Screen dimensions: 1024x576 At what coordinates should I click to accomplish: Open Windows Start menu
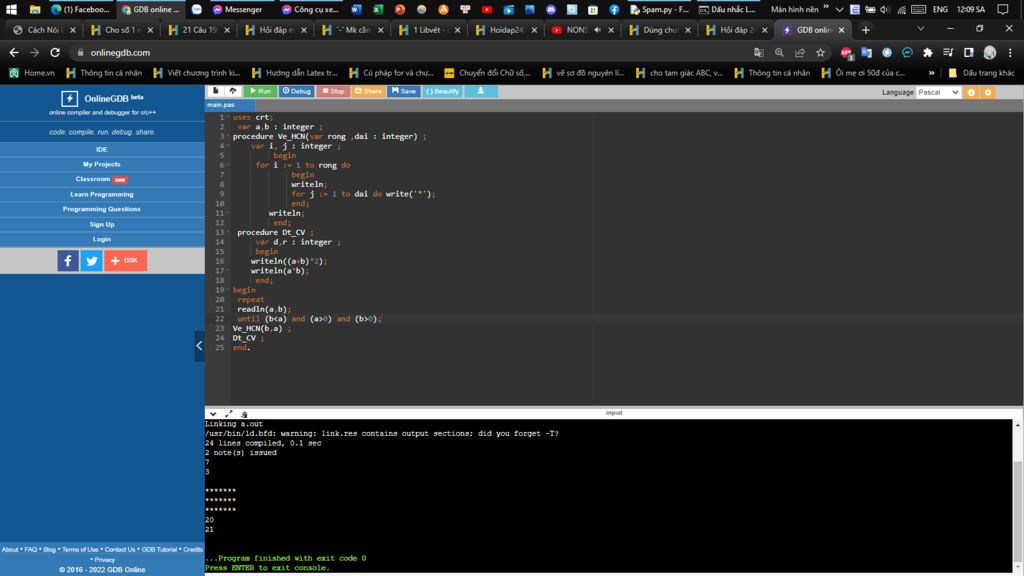point(11,9)
